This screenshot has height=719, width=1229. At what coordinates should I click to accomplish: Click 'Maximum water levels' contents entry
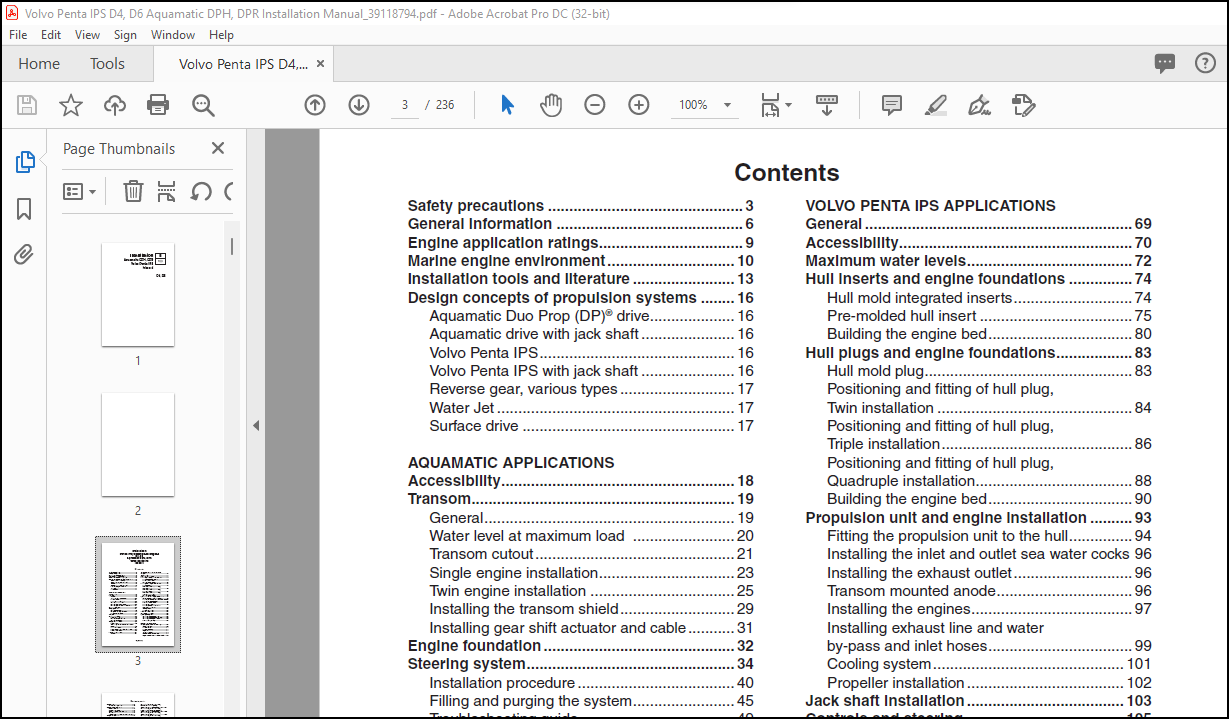pyautogui.click(x=979, y=261)
